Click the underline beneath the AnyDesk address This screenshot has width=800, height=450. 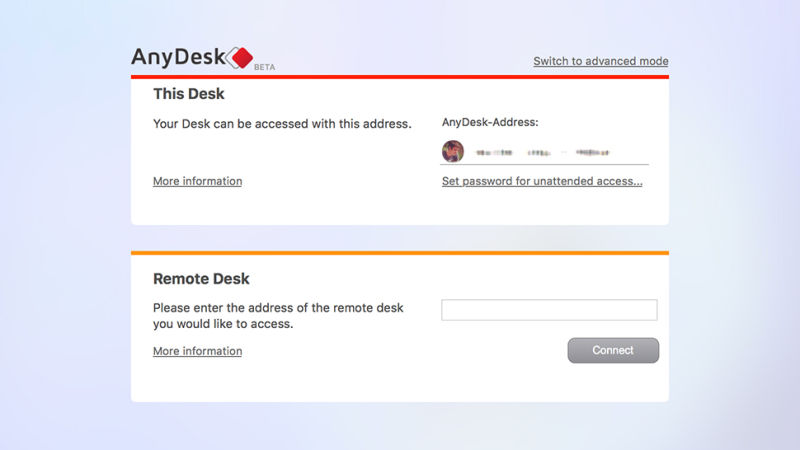545,164
